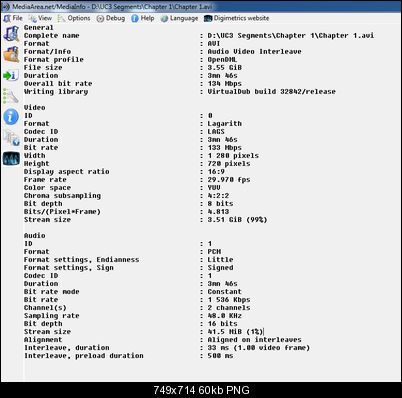Click the Constant bit rate mode value
This screenshot has width=402, height=398.
click(225, 291)
